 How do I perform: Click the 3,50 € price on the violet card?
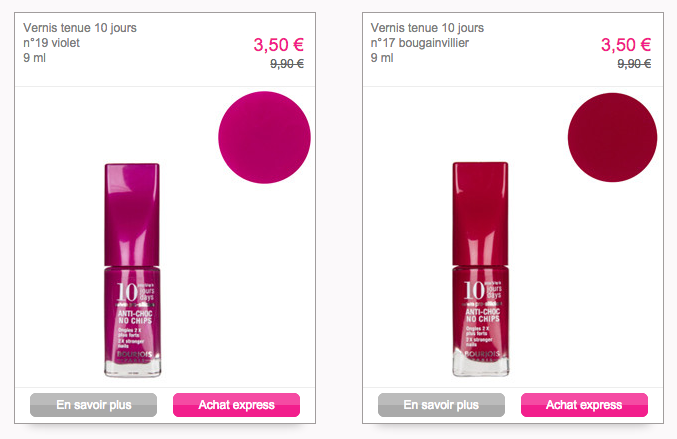(278, 45)
